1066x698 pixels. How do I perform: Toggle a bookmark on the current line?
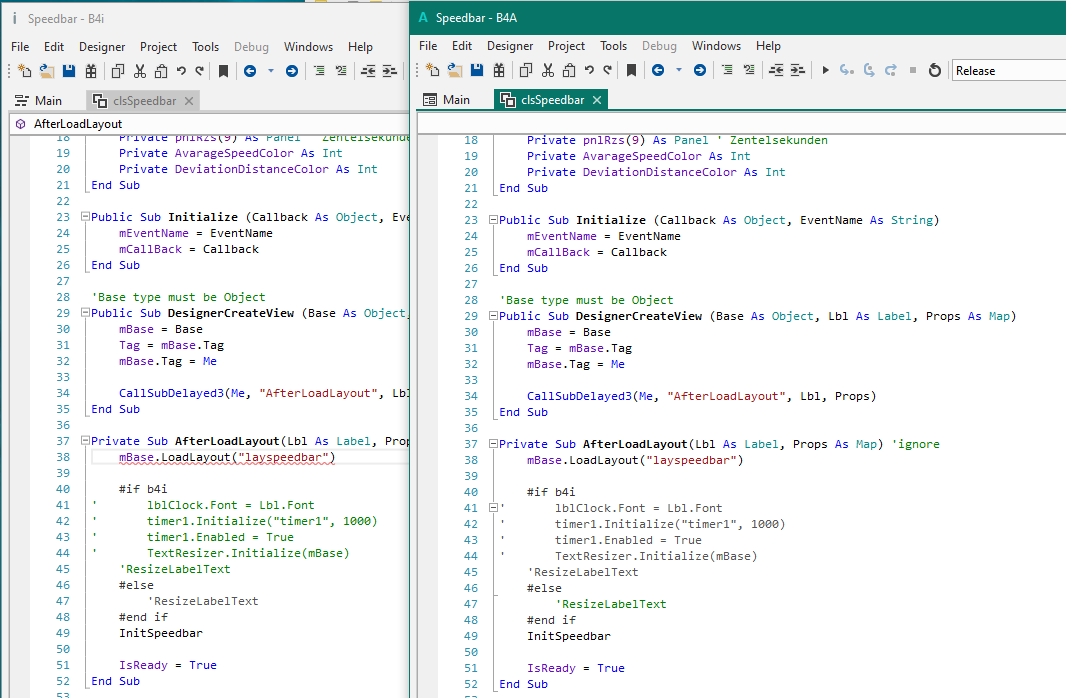click(x=630, y=70)
